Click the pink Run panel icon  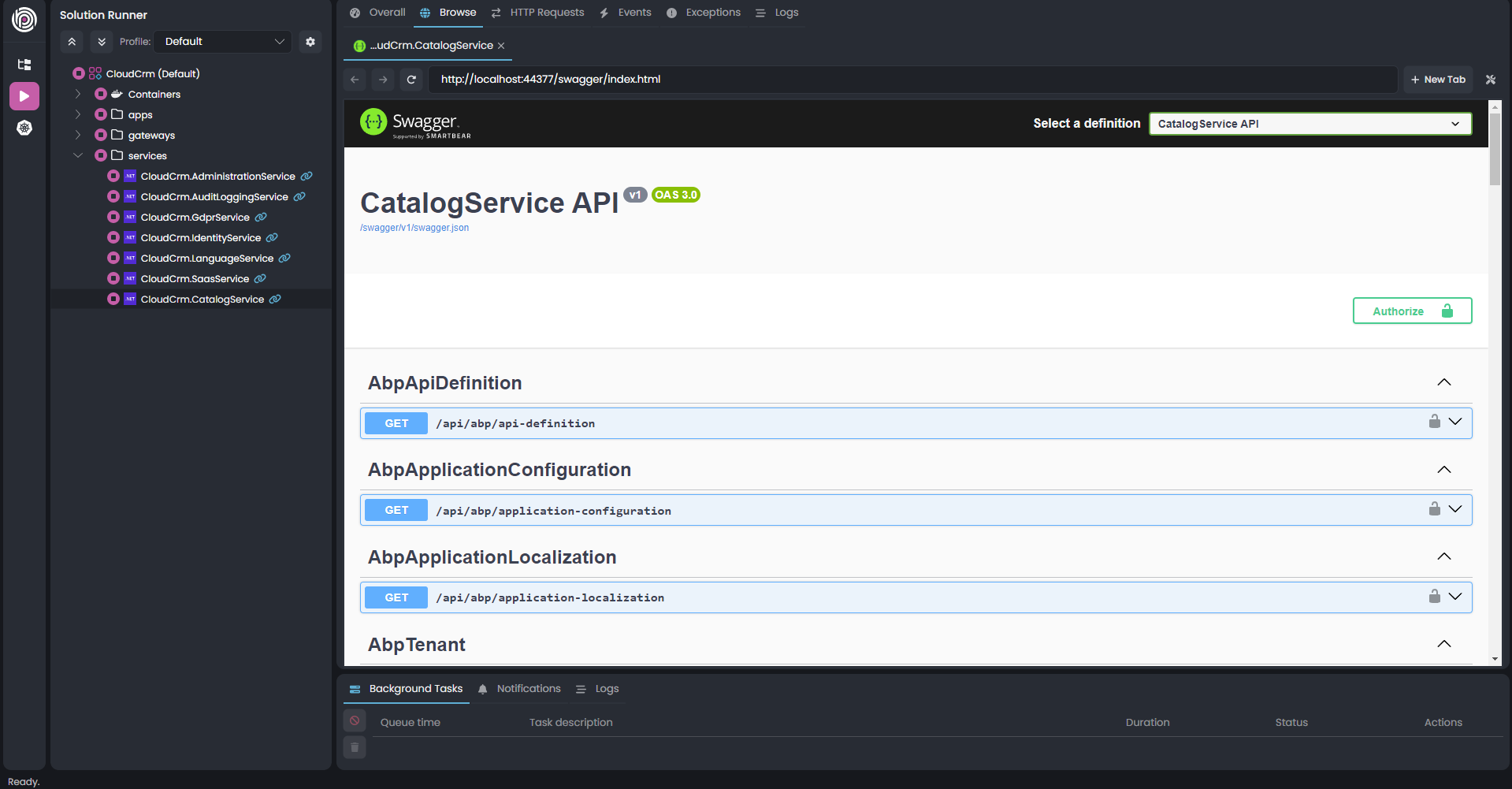(24, 95)
